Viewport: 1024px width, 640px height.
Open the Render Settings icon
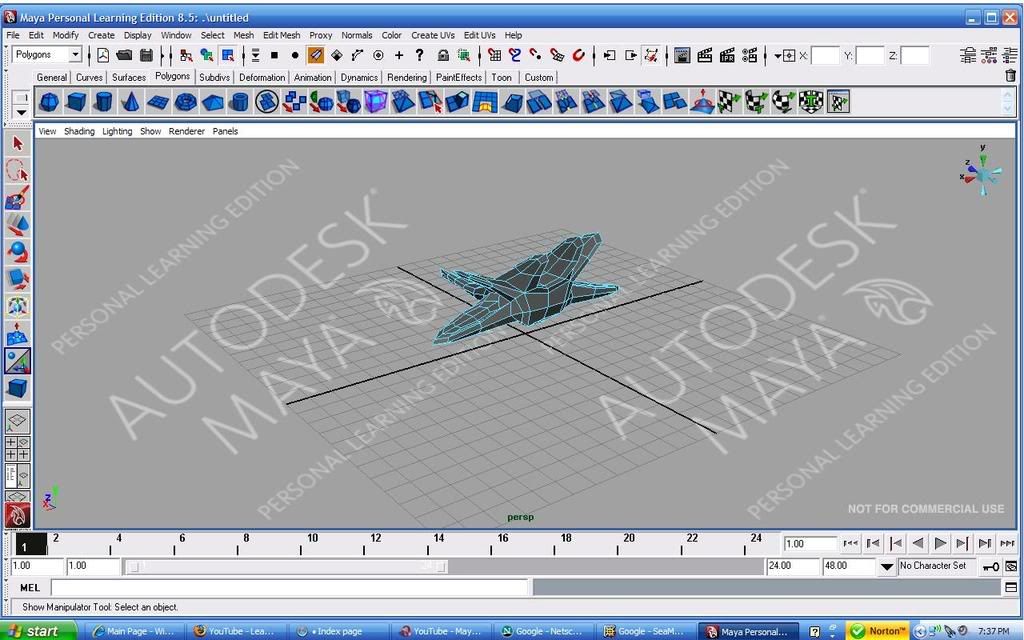coord(750,56)
